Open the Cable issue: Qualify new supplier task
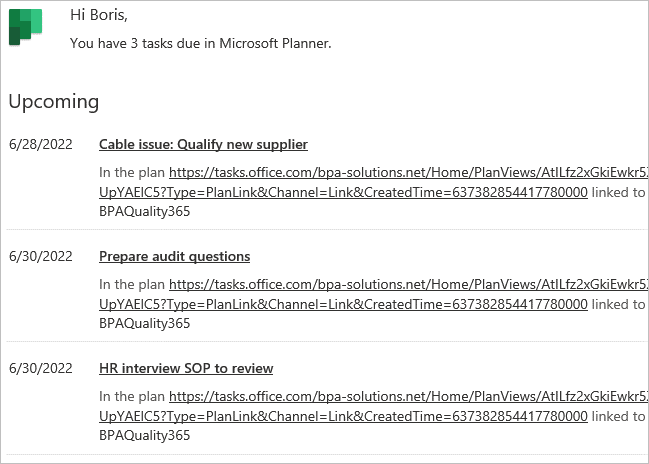Image resolution: width=649 pixels, height=464 pixels. pos(203,144)
